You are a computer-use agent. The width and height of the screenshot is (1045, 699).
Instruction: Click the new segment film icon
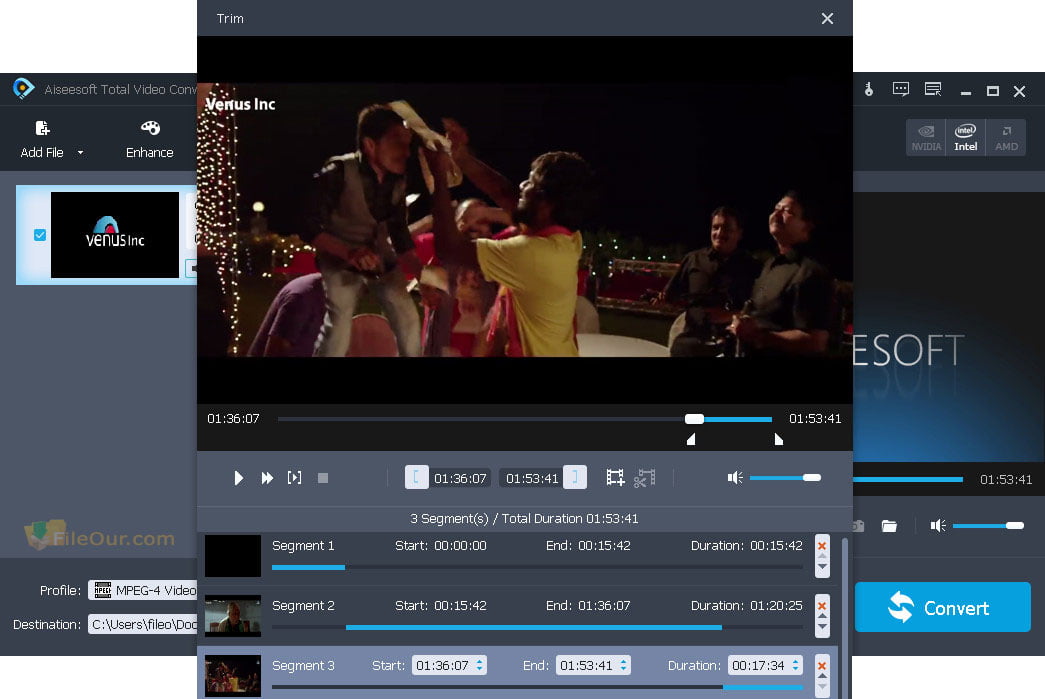[615, 478]
